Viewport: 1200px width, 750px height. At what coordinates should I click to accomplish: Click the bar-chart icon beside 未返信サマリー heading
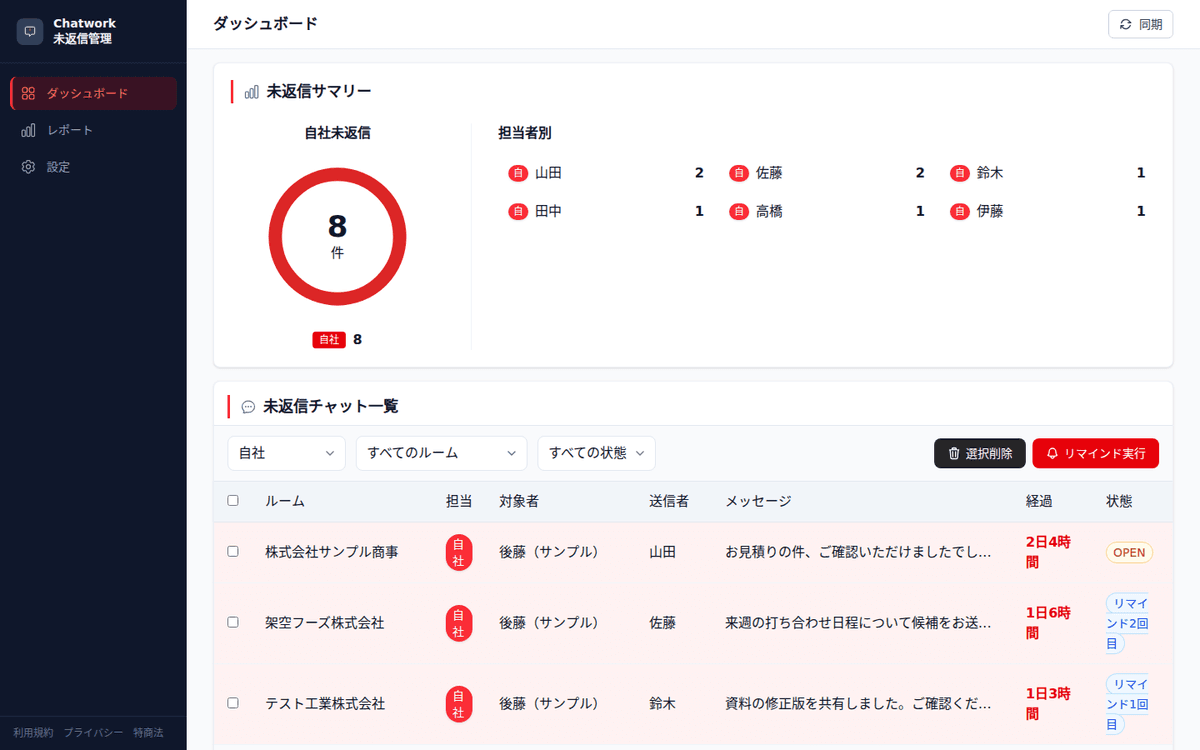(x=251, y=92)
